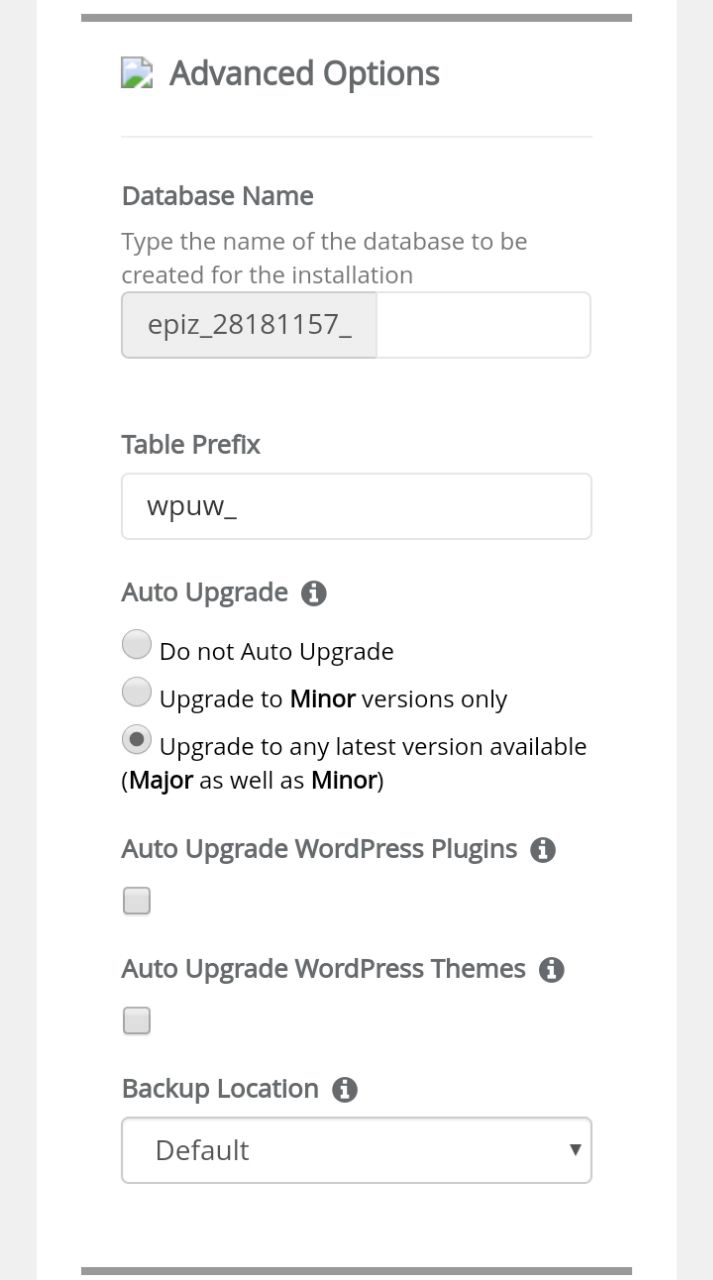Screen dimensions: 713x1280
Task: Click the epiz_28181157_ database prefix box
Action: click(x=249, y=325)
